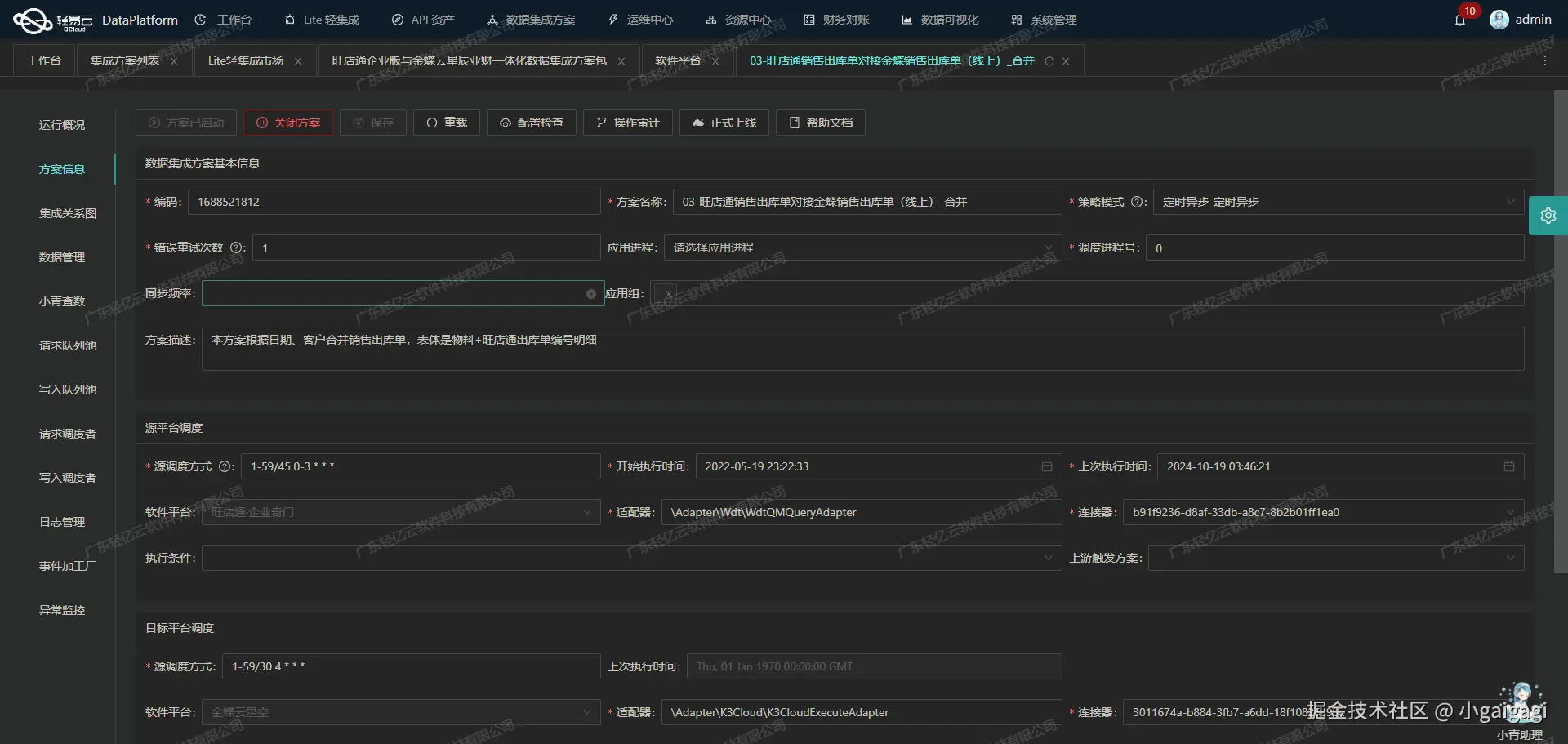Clear the 同步频率 input field

pyautogui.click(x=591, y=294)
